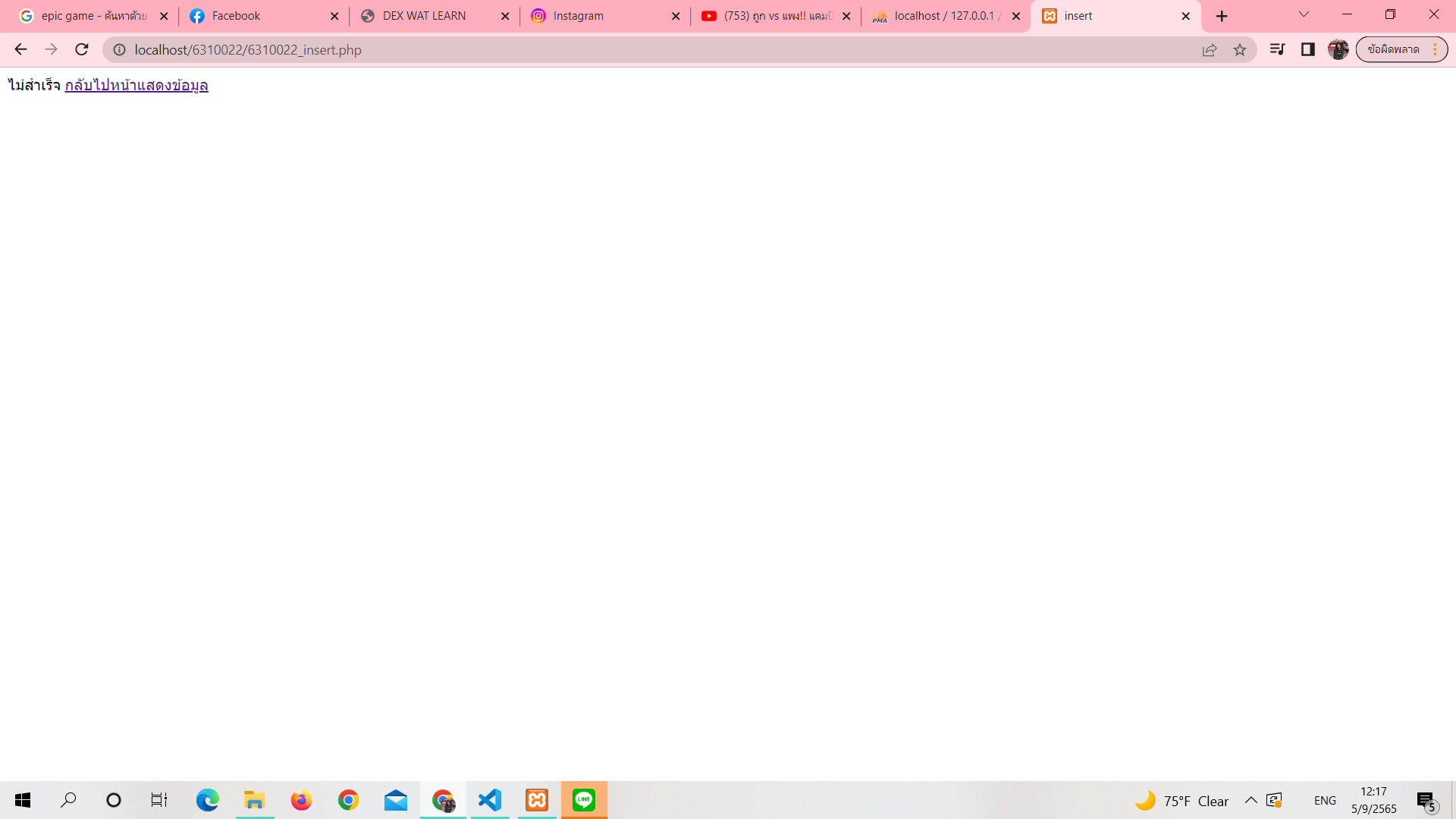Reload the current page
The image size is (1456, 819).
pos(82,49)
